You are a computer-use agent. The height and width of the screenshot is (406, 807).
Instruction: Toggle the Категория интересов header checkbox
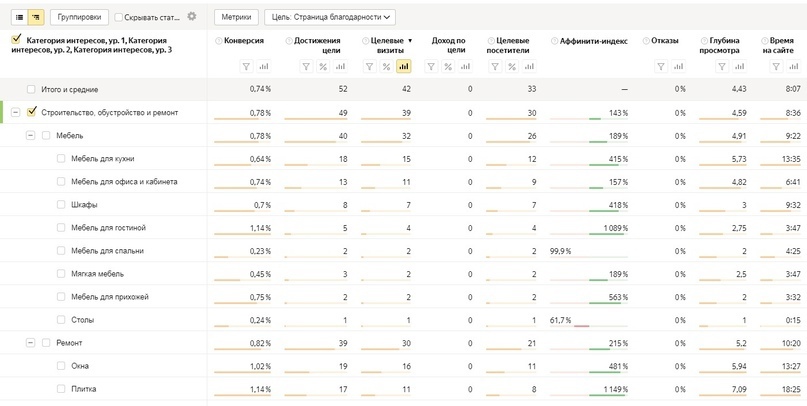(16, 38)
